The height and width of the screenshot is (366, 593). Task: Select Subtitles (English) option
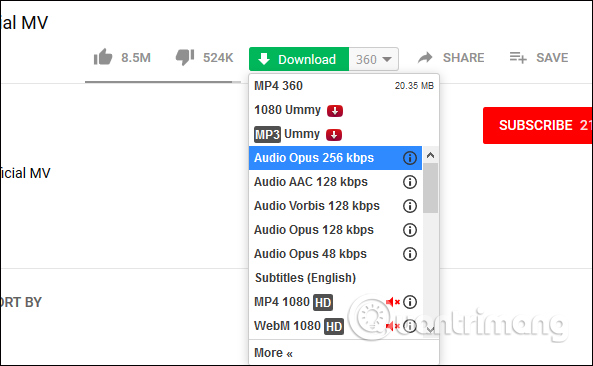click(x=335, y=278)
